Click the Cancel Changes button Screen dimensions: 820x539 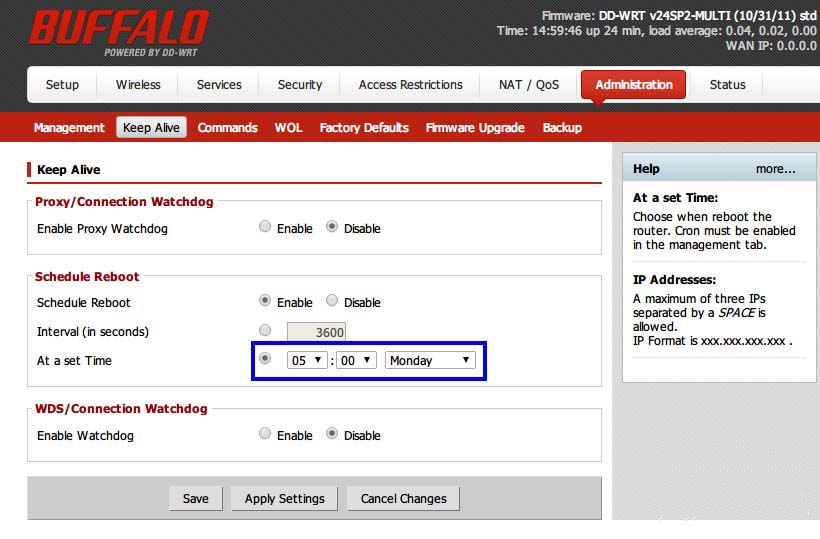tap(403, 499)
